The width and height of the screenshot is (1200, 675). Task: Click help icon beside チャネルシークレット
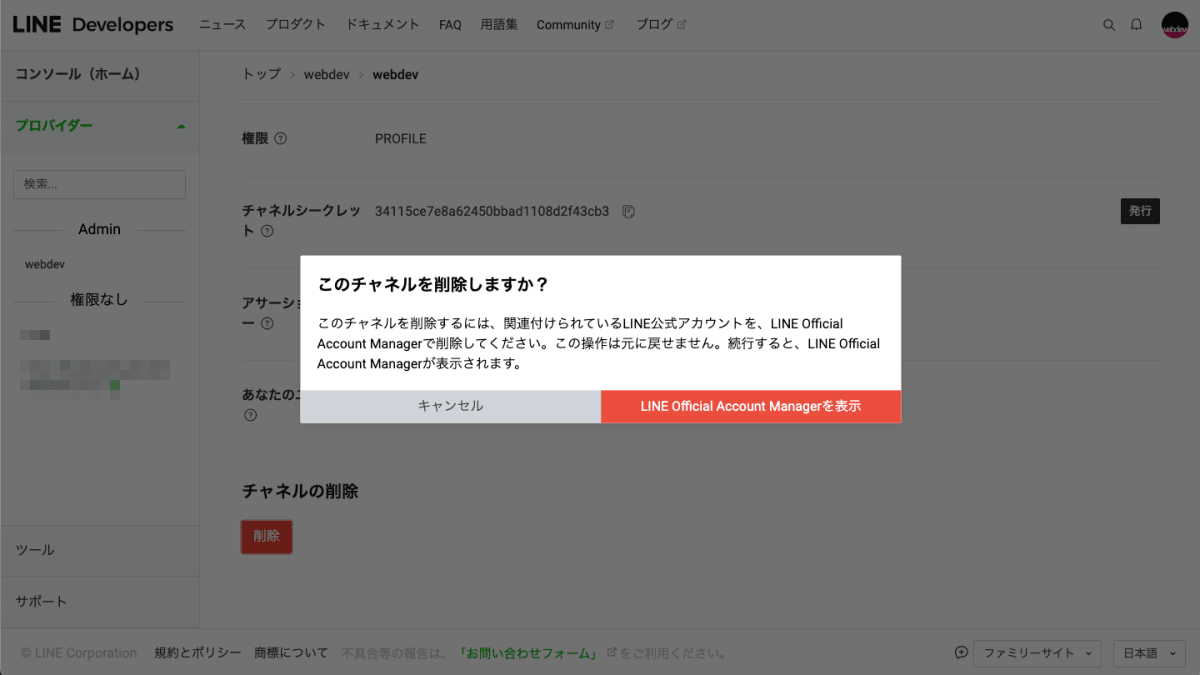pos(267,231)
